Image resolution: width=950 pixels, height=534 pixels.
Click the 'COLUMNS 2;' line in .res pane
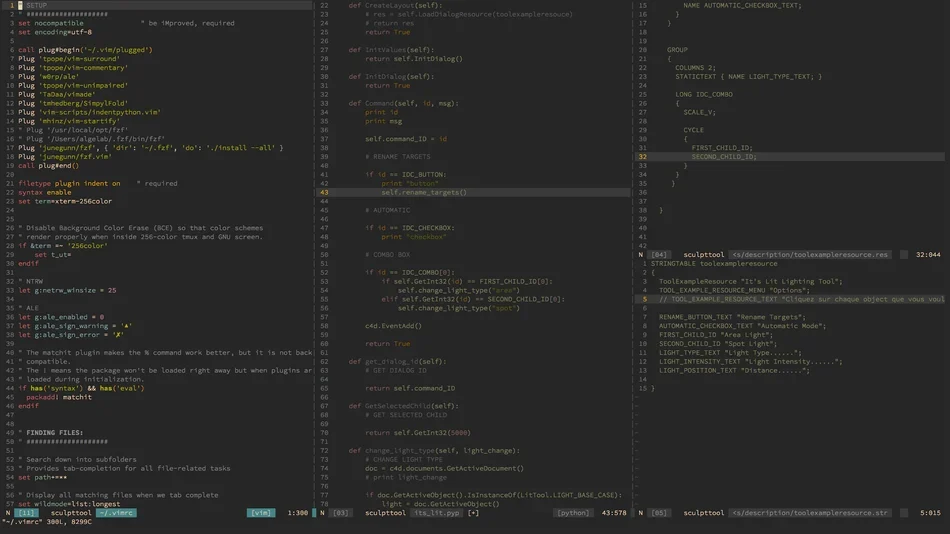click(696, 68)
